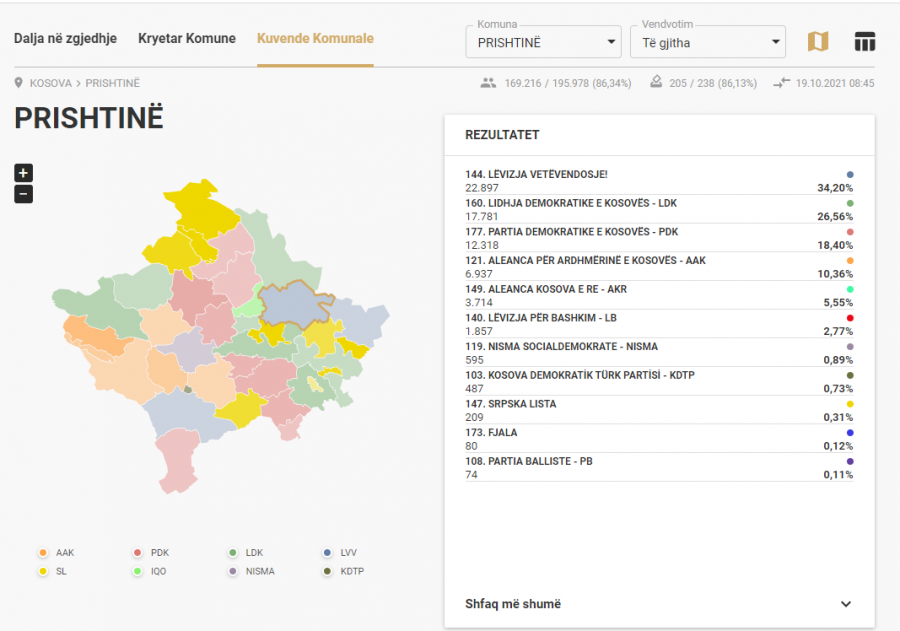Click IQO legend color dot
The height and width of the screenshot is (631, 900).
138,571
